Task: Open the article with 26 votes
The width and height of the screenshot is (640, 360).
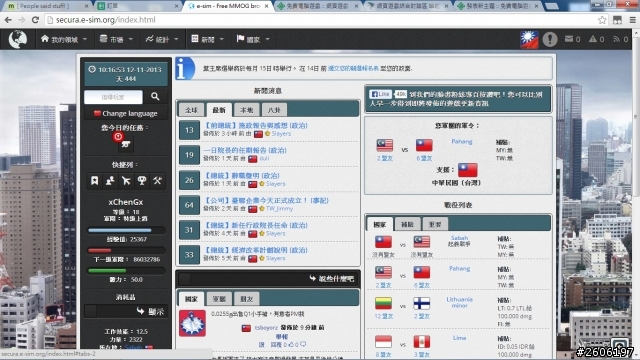Action: [241, 176]
